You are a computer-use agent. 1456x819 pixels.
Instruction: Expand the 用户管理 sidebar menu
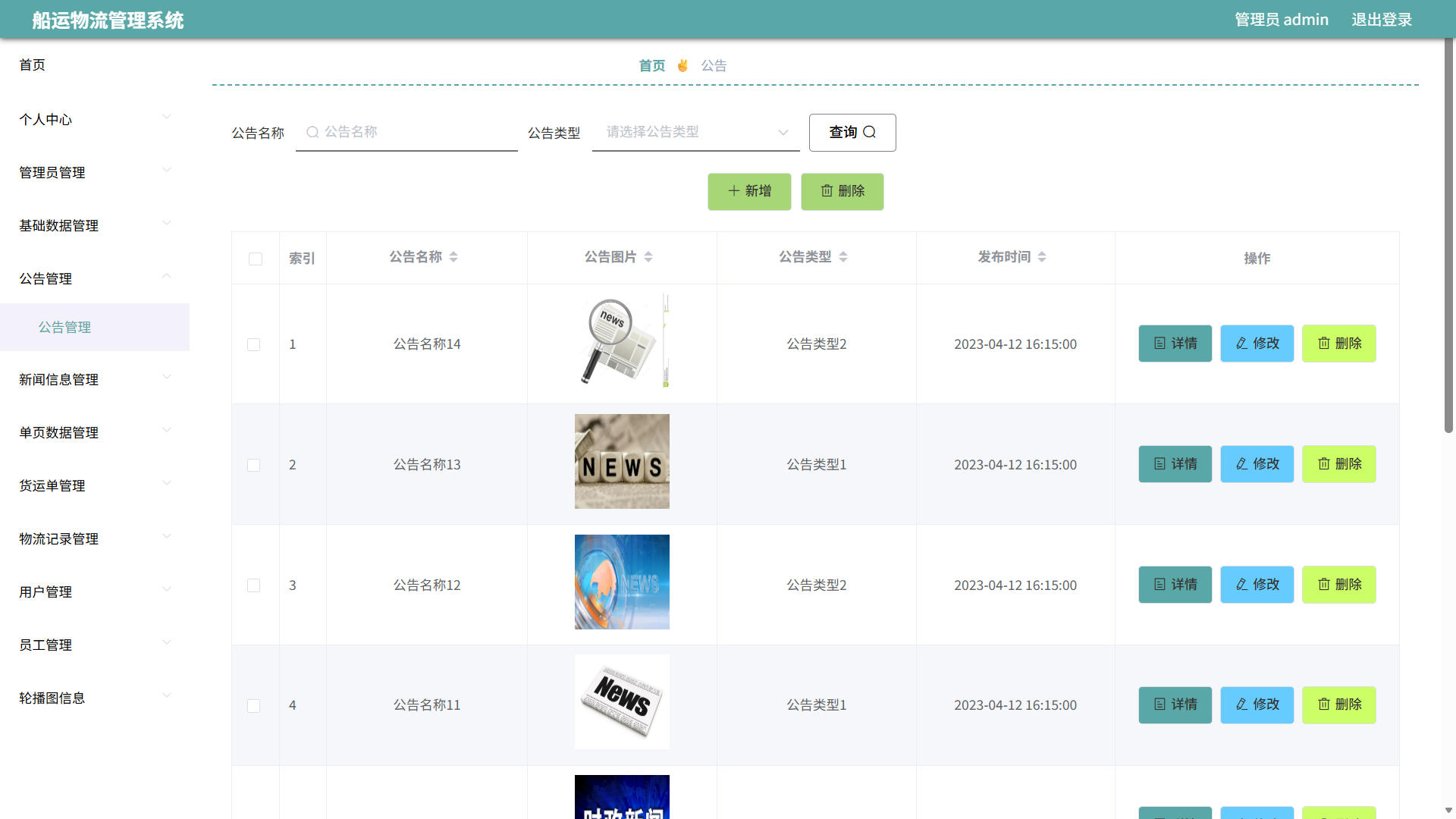95,591
